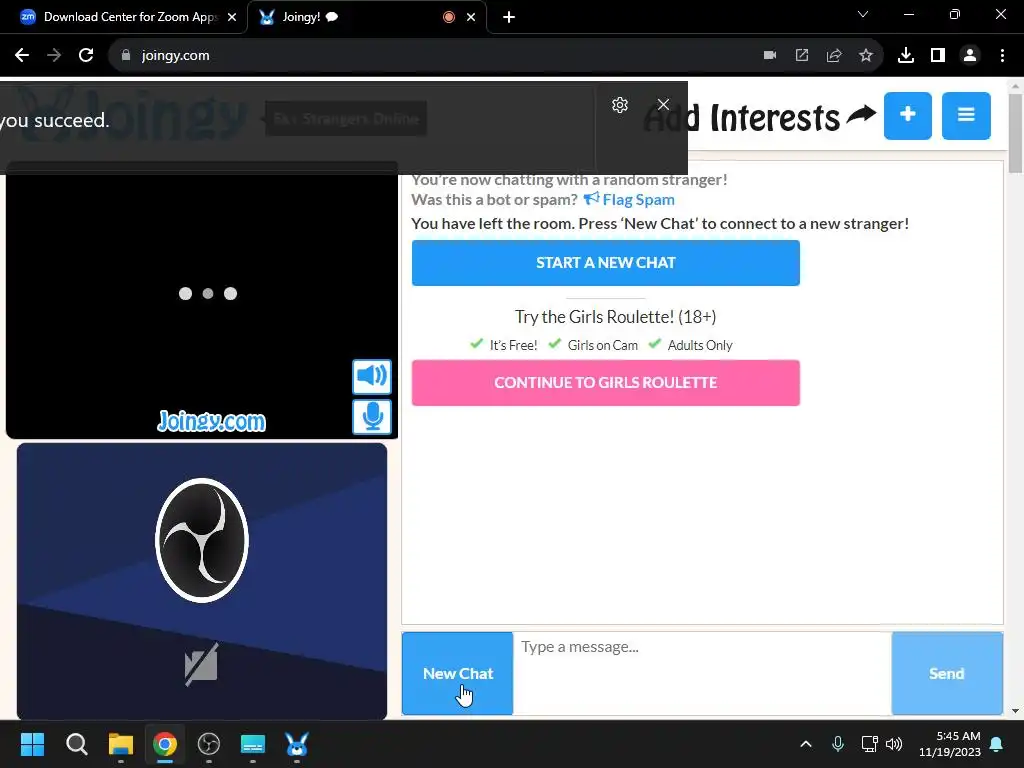Click microphone icon in system tray

click(838, 744)
